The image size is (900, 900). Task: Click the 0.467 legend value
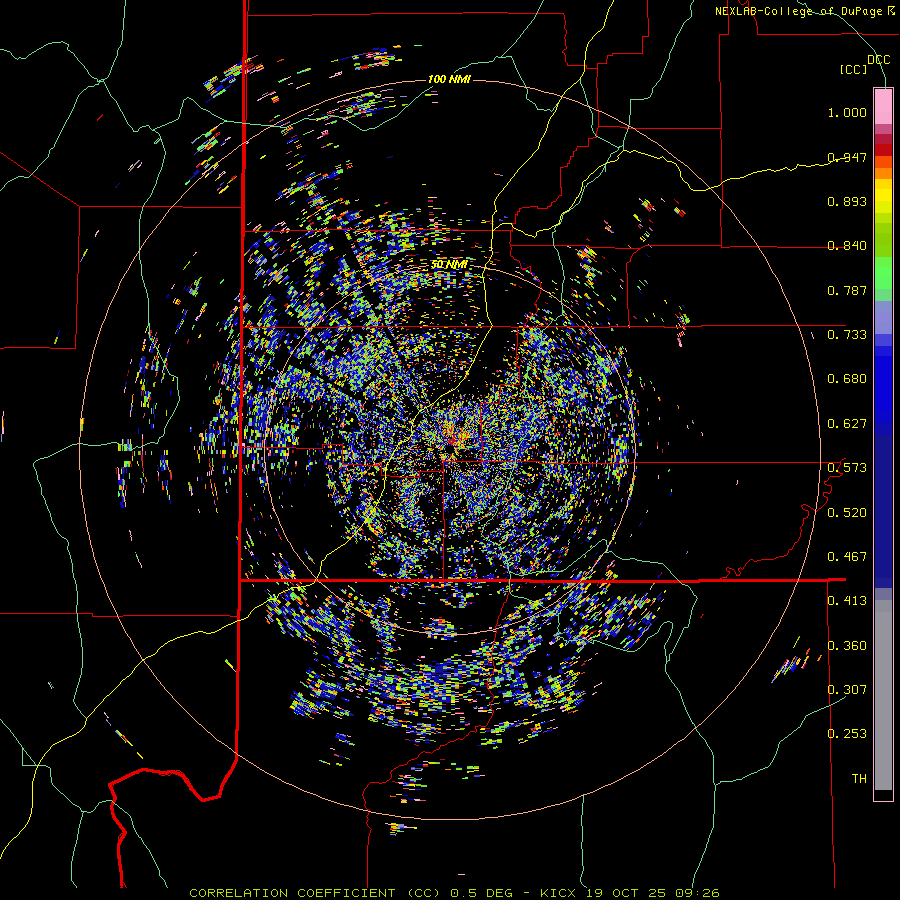tap(847, 557)
